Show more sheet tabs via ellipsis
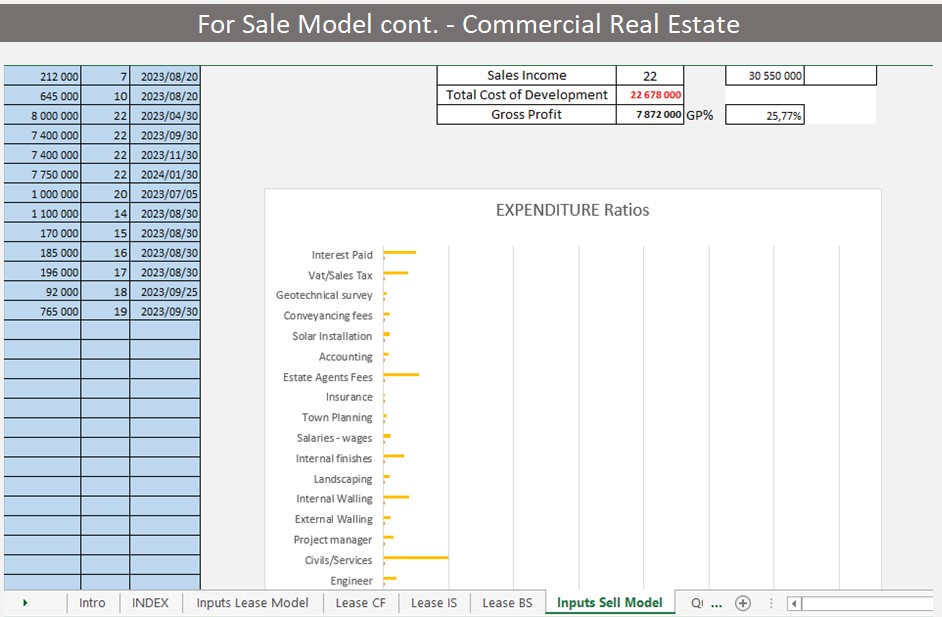Screen dimensions: 942x617 (x=716, y=604)
